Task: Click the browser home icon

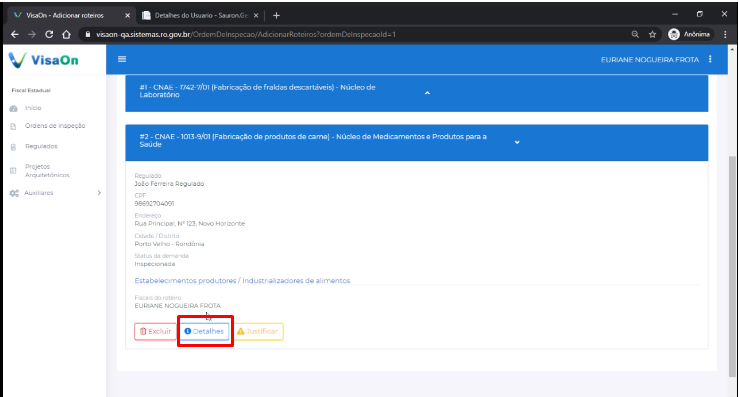Action: pos(66,34)
